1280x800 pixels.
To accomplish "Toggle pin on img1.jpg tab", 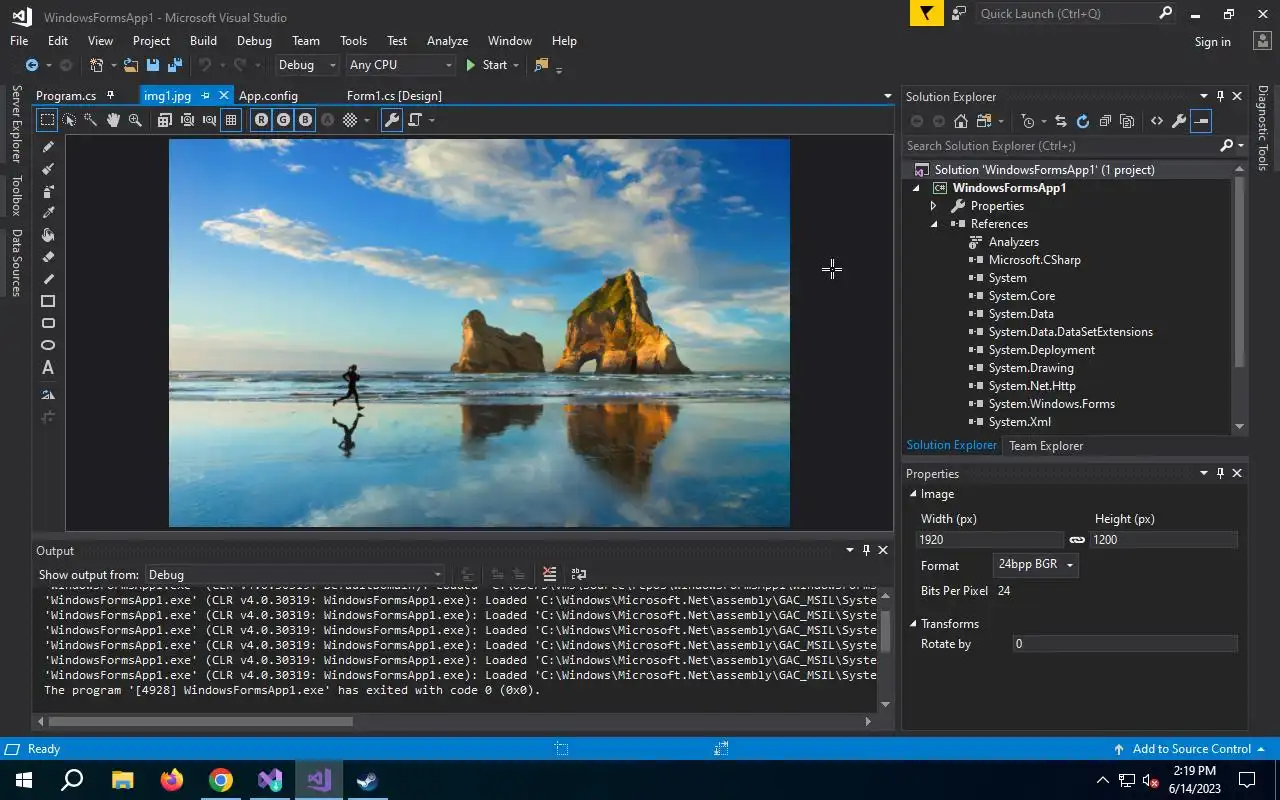I will coord(205,95).
